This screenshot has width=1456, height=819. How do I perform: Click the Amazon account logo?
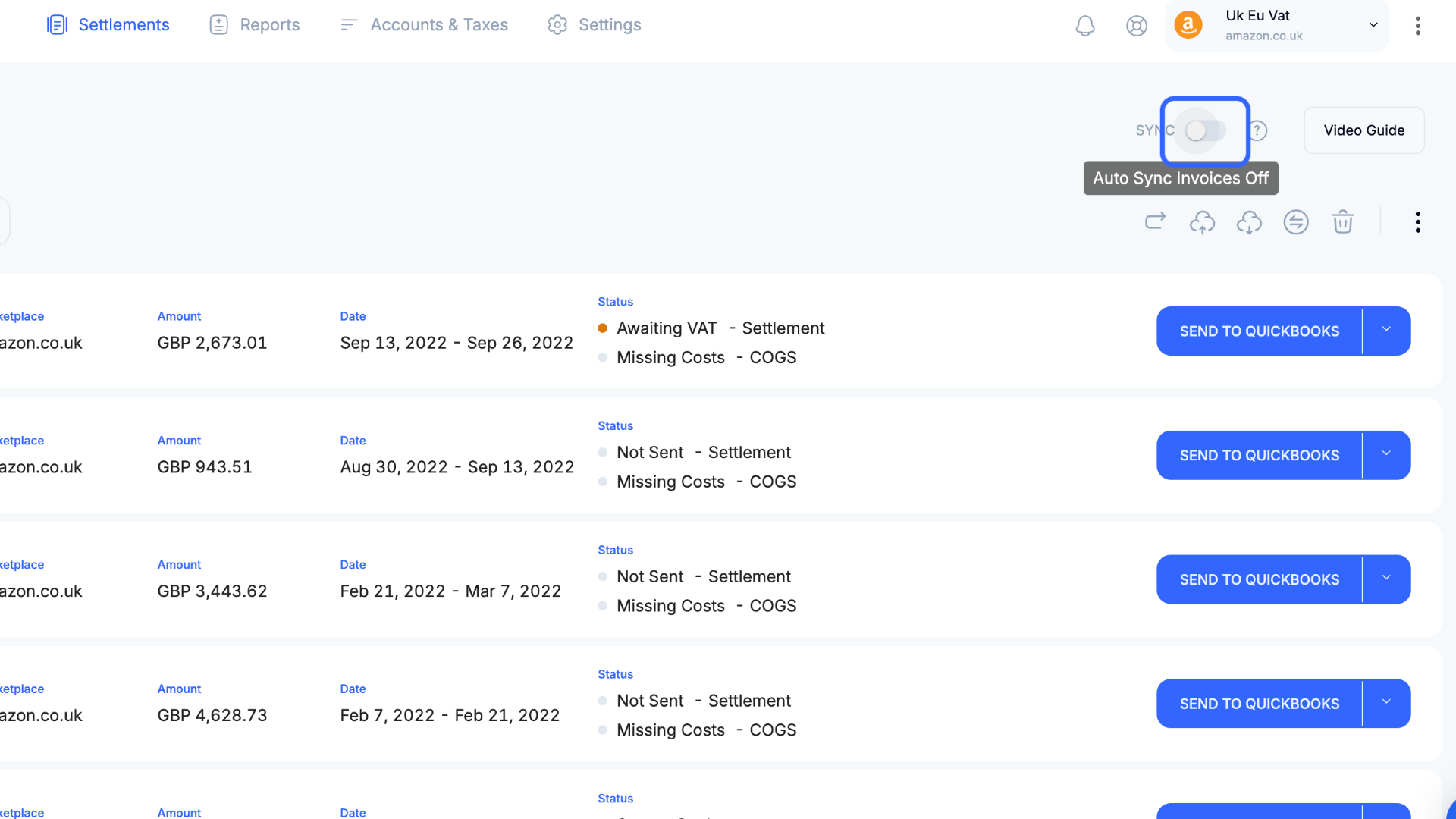point(1188,25)
